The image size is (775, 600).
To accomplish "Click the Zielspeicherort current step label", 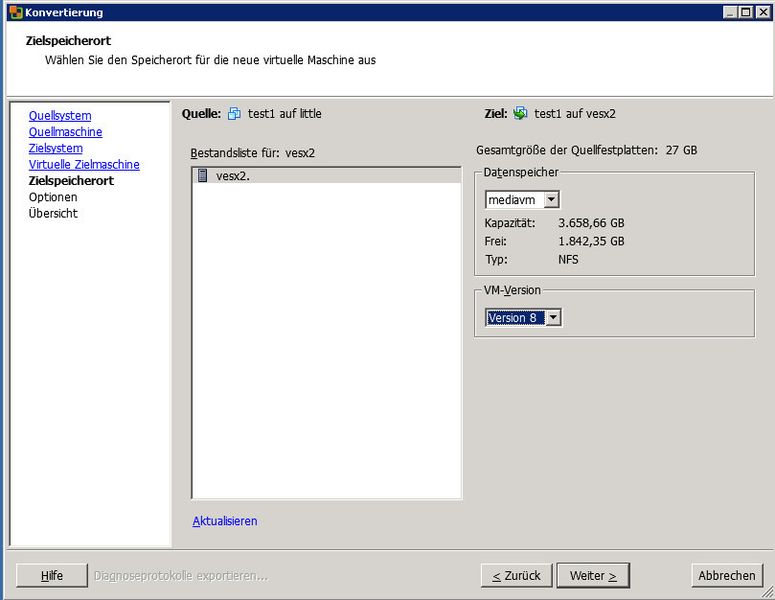I will (71, 181).
